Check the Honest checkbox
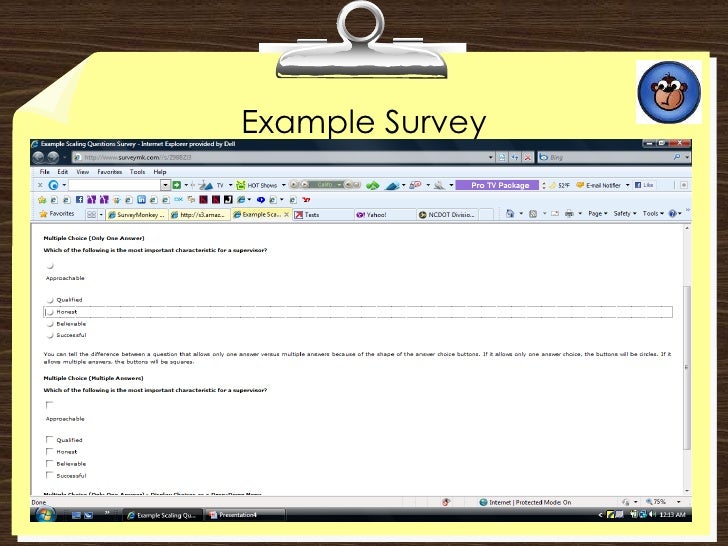This screenshot has width=728, height=546. pos(49,451)
